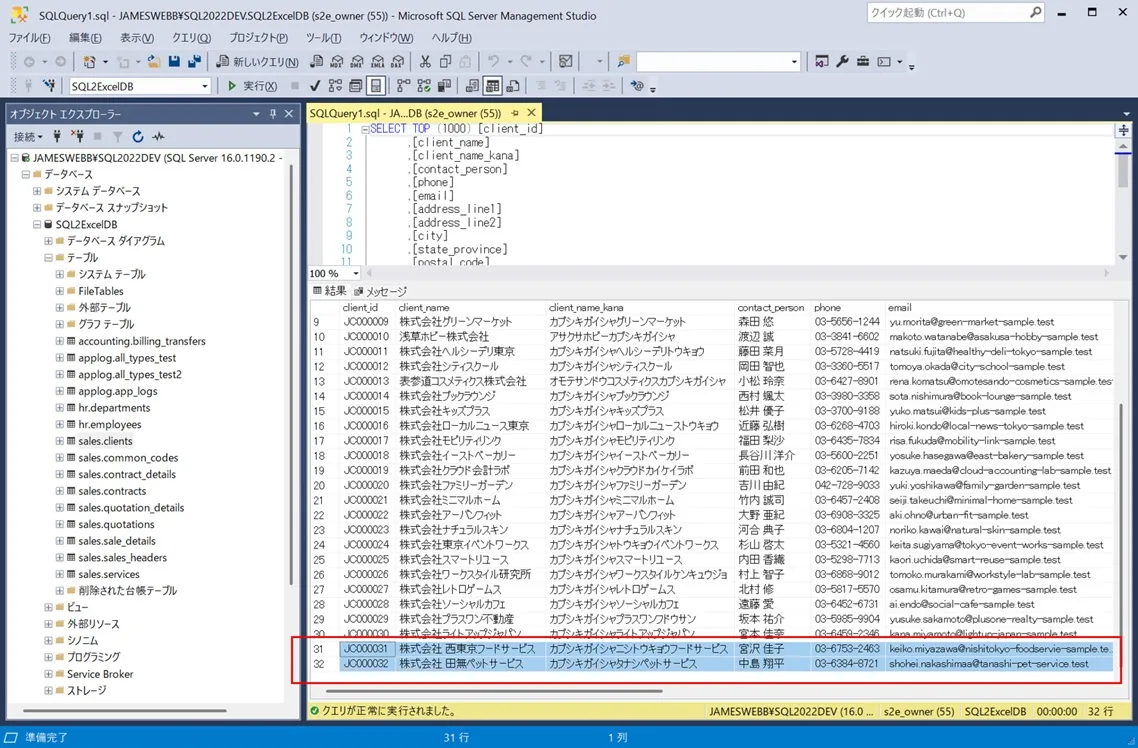Click the XMLA query icon
1138x748 pixels.
378,62
